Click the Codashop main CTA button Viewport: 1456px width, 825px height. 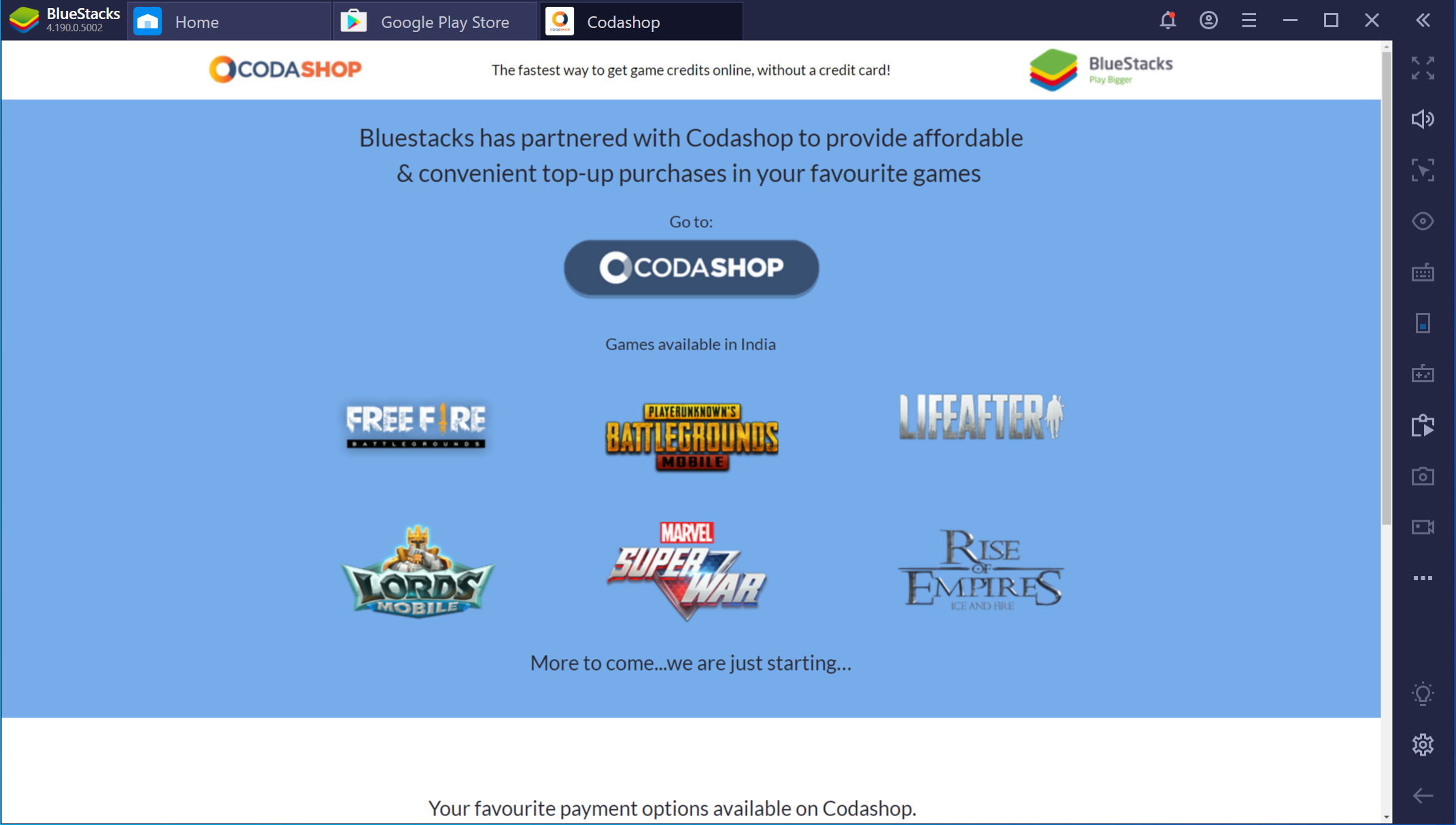point(692,266)
